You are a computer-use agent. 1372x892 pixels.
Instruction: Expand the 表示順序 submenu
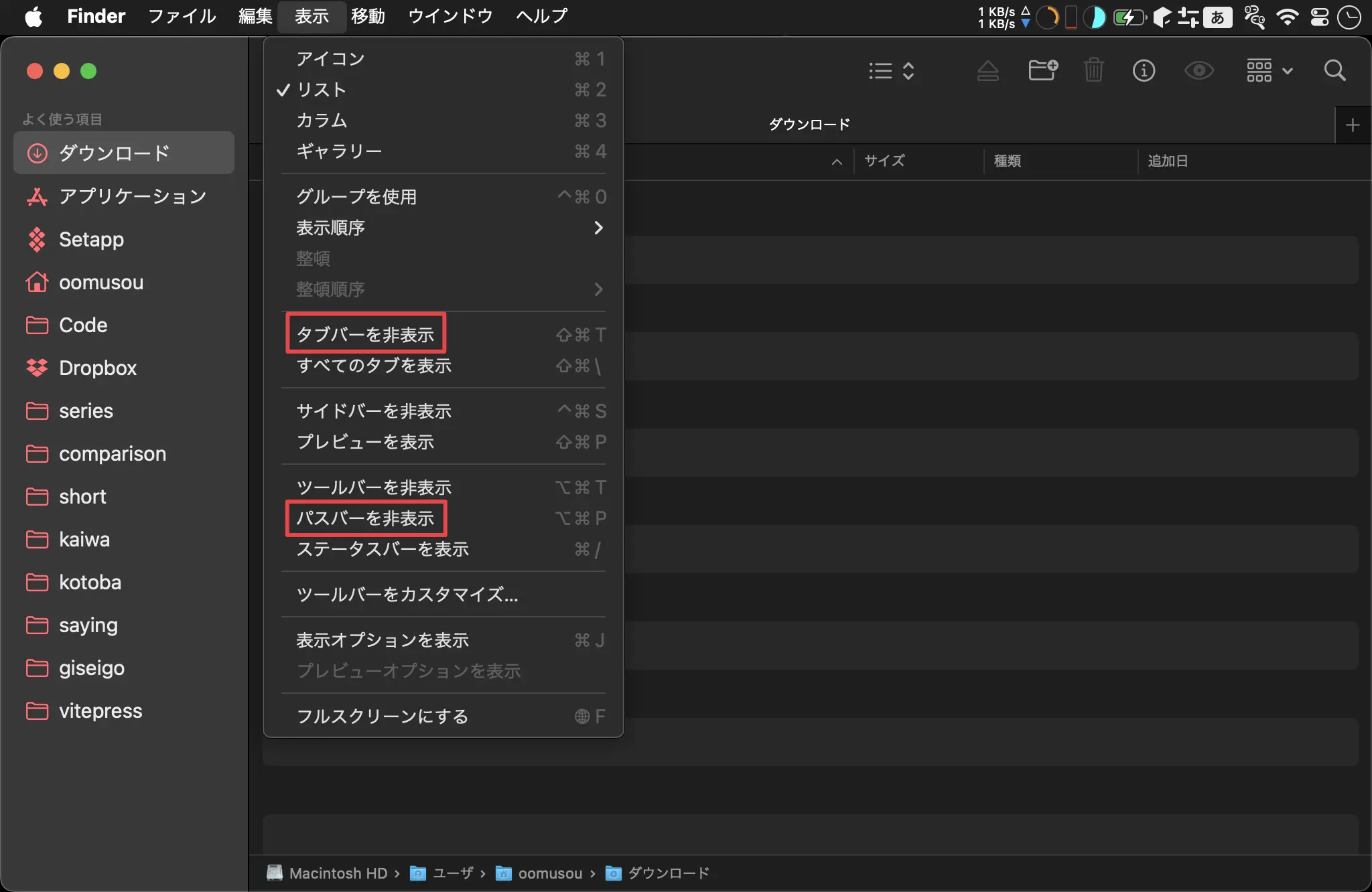coord(443,228)
